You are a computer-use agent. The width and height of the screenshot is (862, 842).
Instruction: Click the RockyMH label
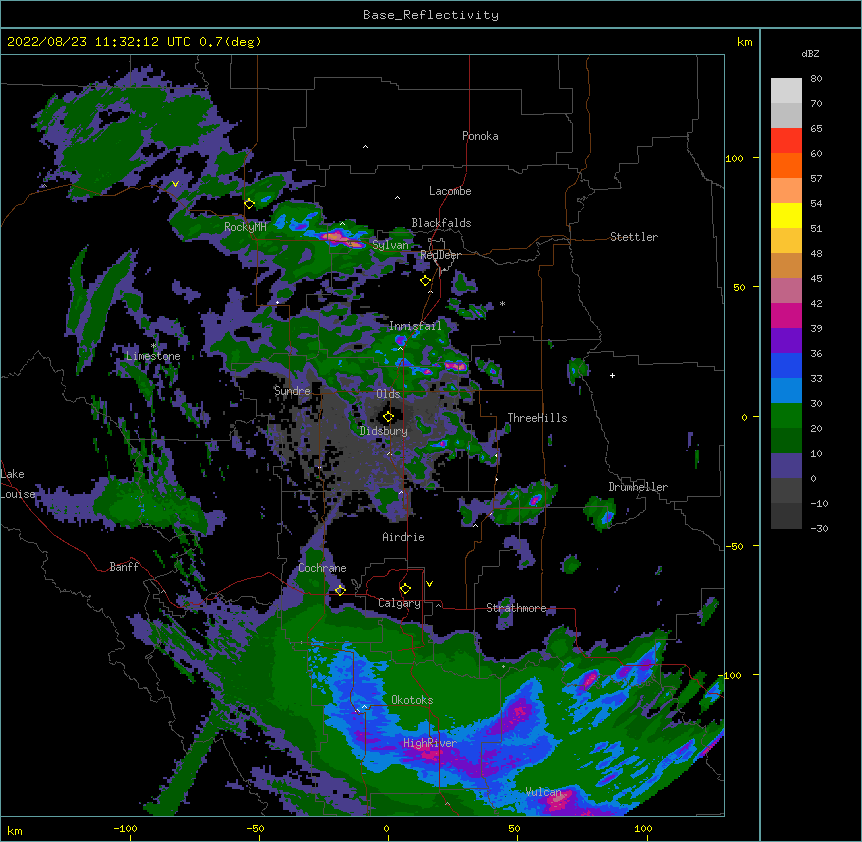coord(245,226)
